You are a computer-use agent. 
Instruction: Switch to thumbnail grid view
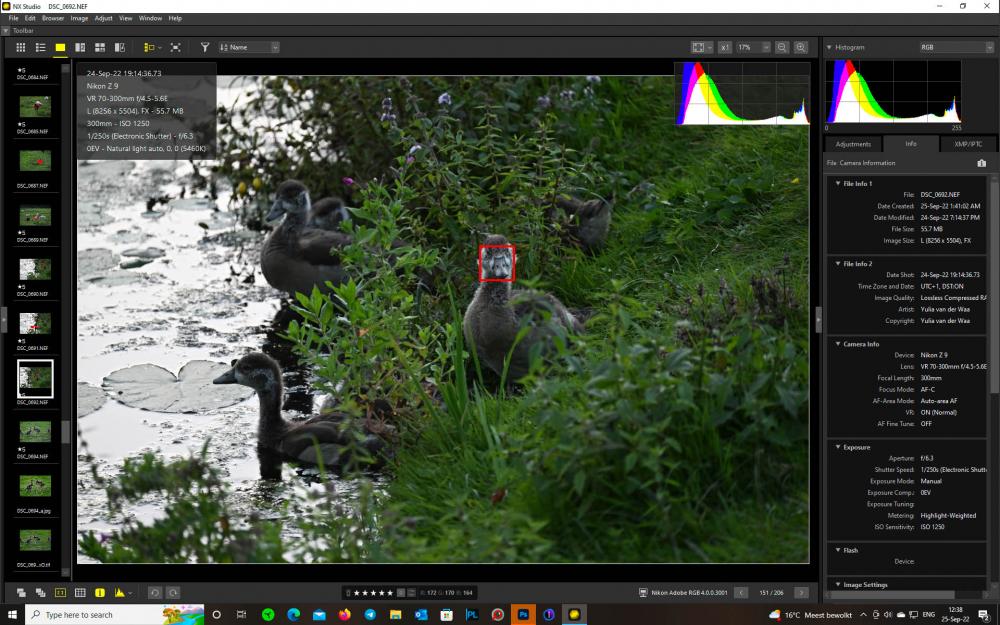(20, 47)
